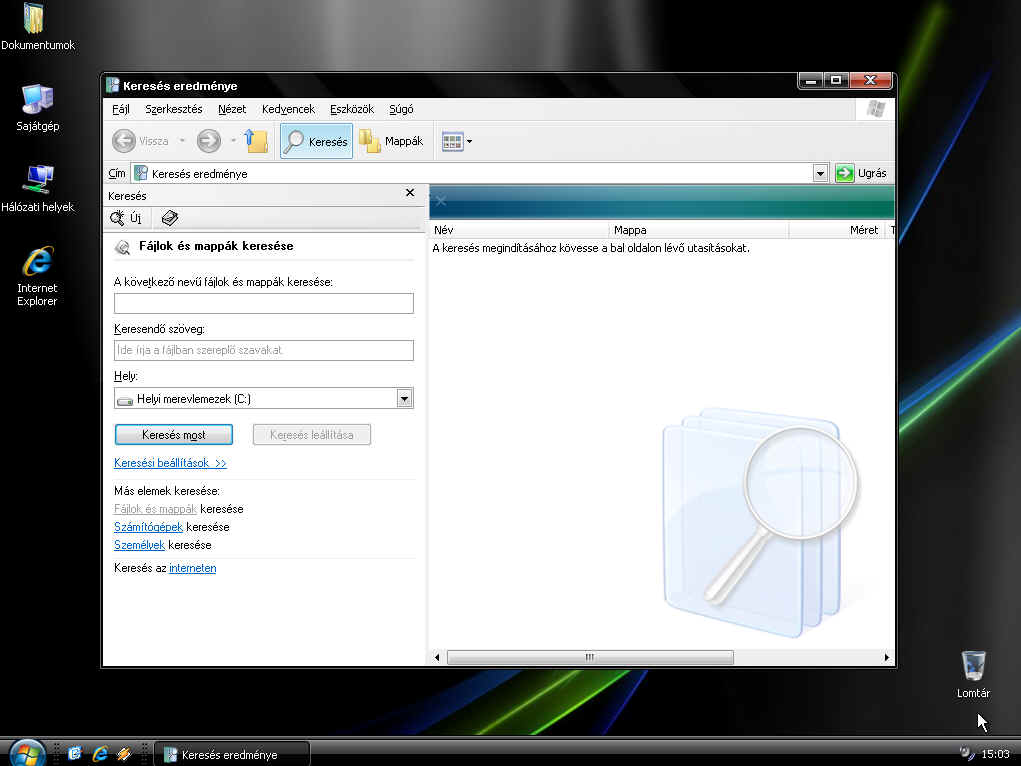
Task: Sort results by Méret column header
Action: click(838, 230)
